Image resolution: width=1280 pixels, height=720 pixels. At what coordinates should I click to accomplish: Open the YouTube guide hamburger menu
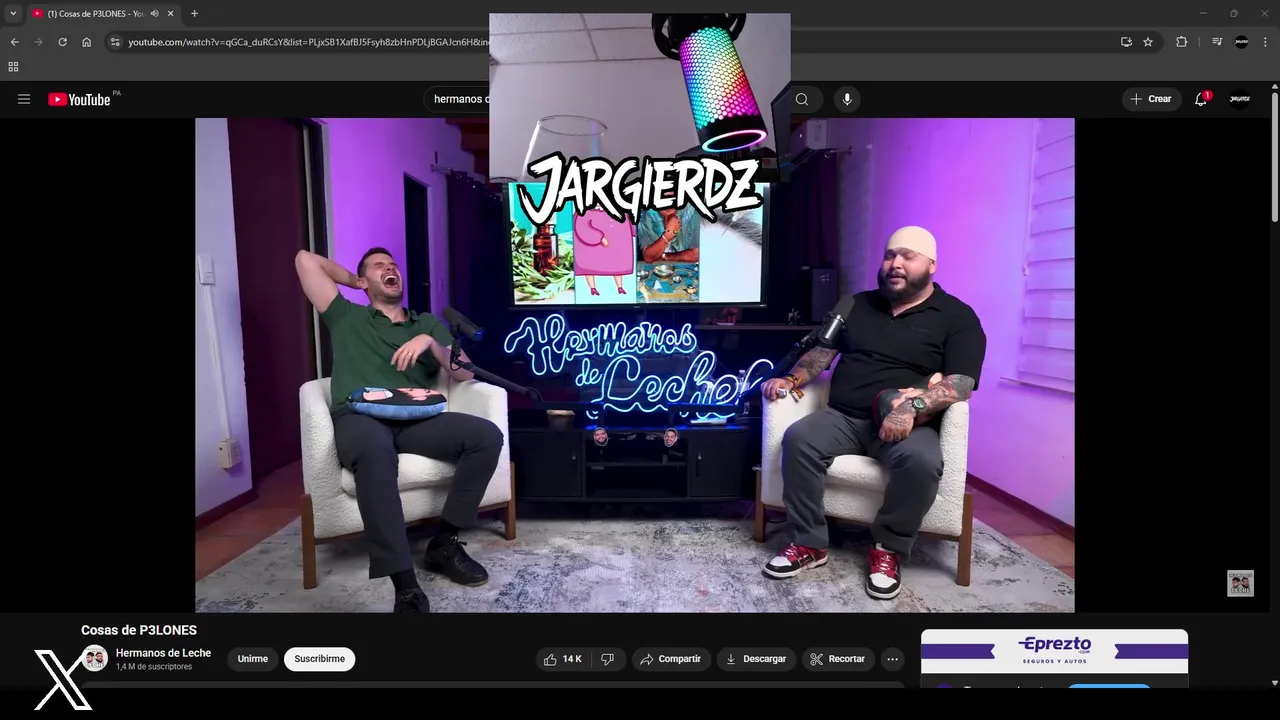click(x=24, y=99)
